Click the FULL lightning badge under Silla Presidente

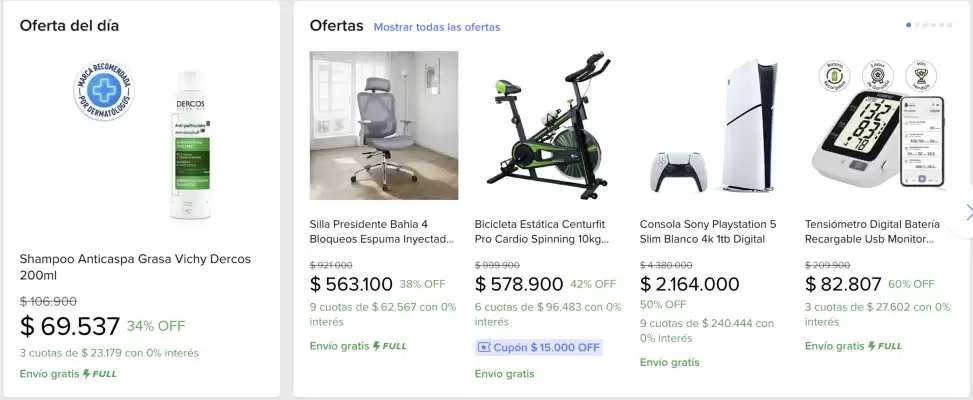coord(389,346)
